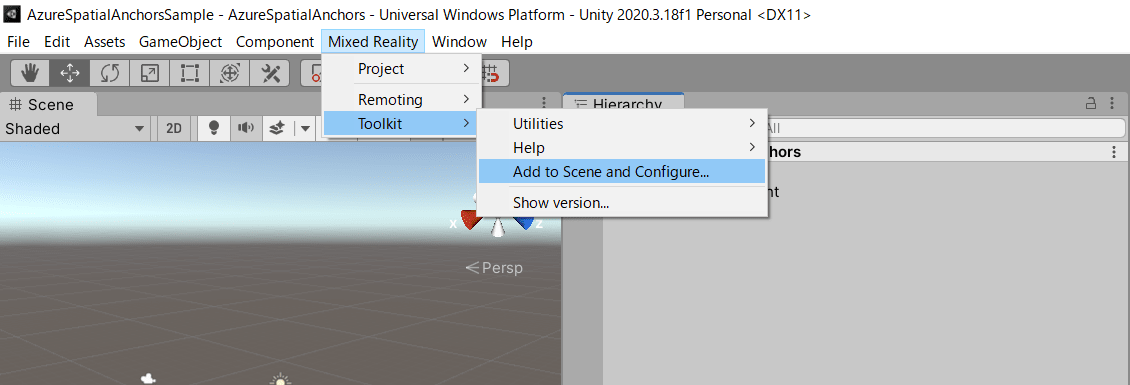Select the Move tool
This screenshot has width=1130, height=385.
pos(70,73)
